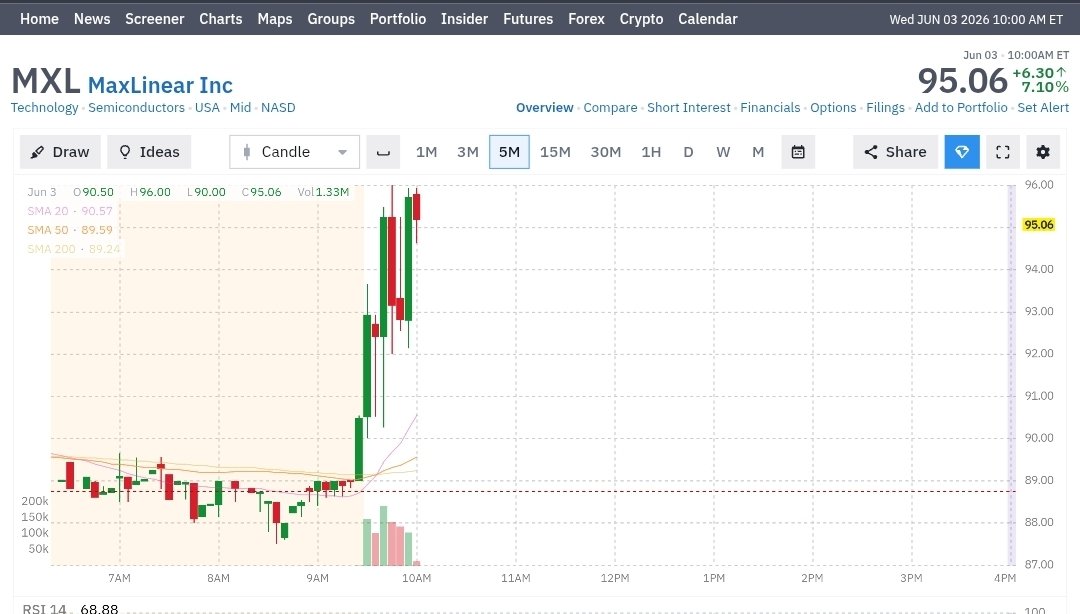Click the SMA 20 indicator label

[x=70, y=211]
